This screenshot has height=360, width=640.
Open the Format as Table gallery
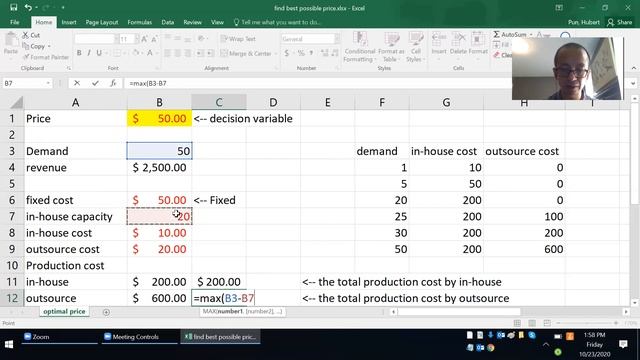[x=391, y=47]
